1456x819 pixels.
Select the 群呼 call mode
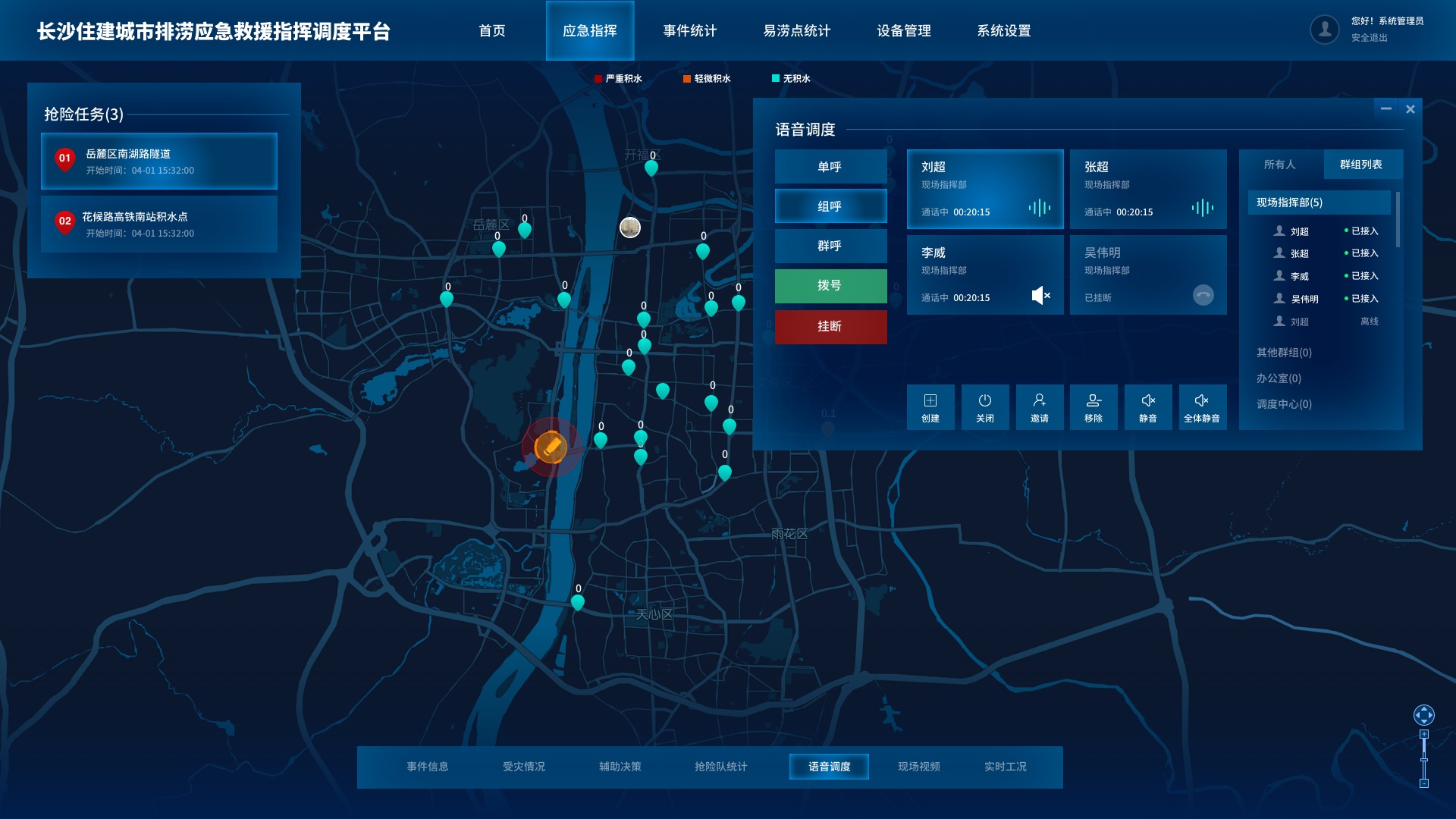pos(830,246)
